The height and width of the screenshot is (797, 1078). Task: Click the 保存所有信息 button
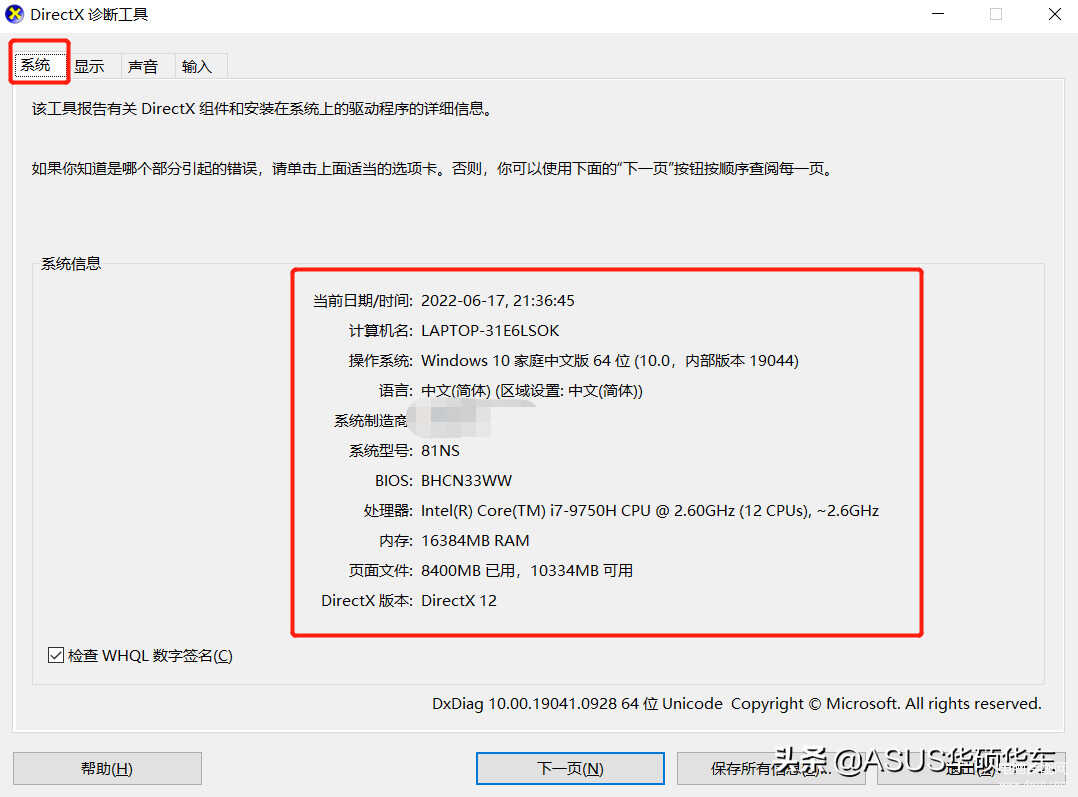771,768
